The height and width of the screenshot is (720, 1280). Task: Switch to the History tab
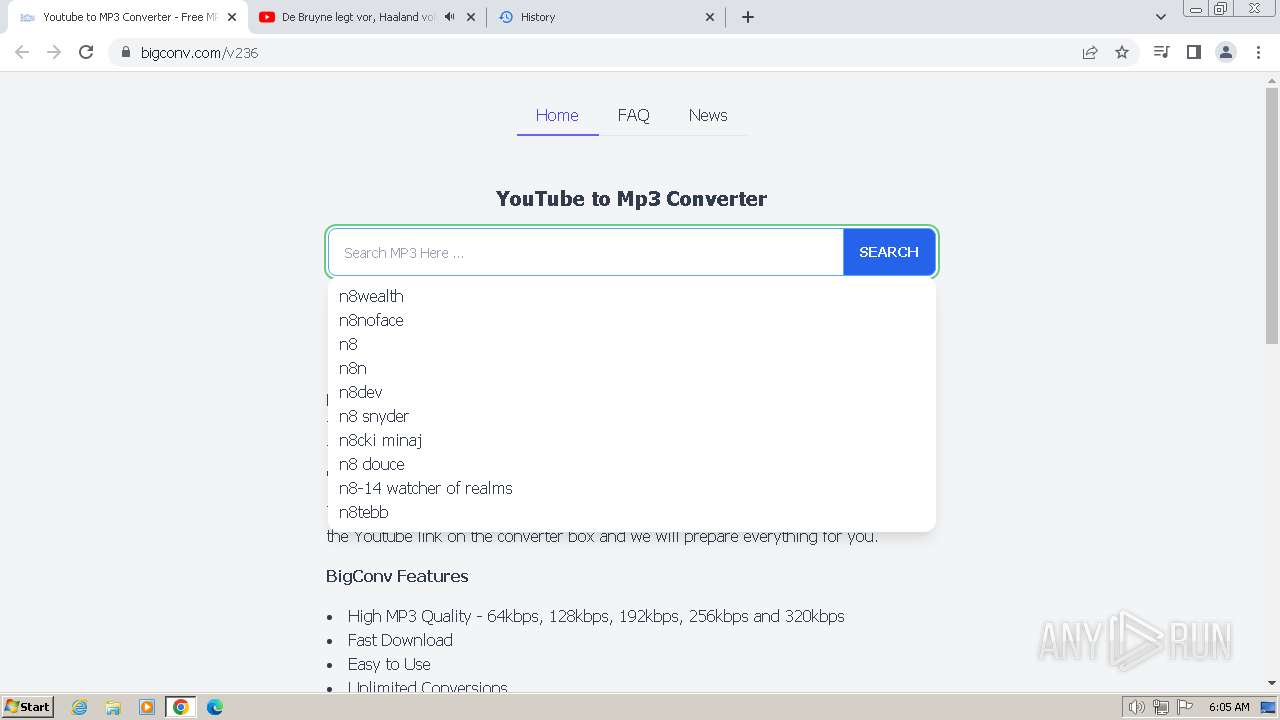tap(608, 17)
